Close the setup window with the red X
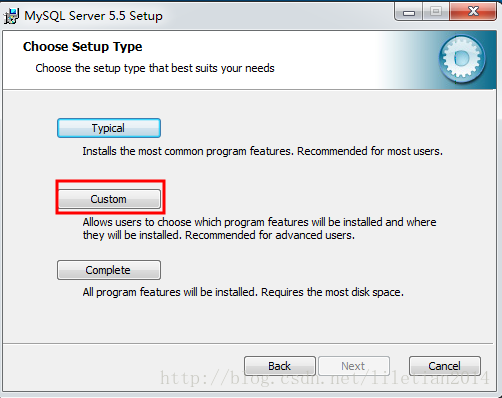The image size is (502, 398). click(x=473, y=12)
